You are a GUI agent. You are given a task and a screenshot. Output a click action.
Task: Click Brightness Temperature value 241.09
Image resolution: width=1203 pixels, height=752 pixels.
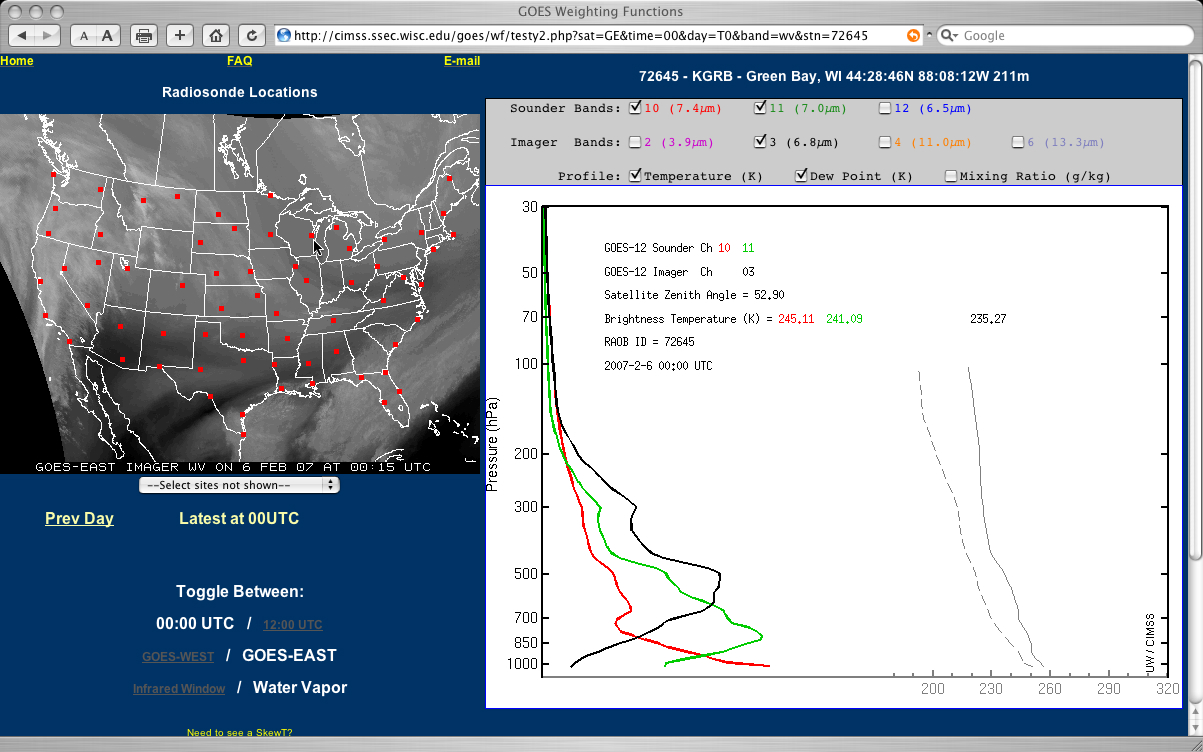844,319
